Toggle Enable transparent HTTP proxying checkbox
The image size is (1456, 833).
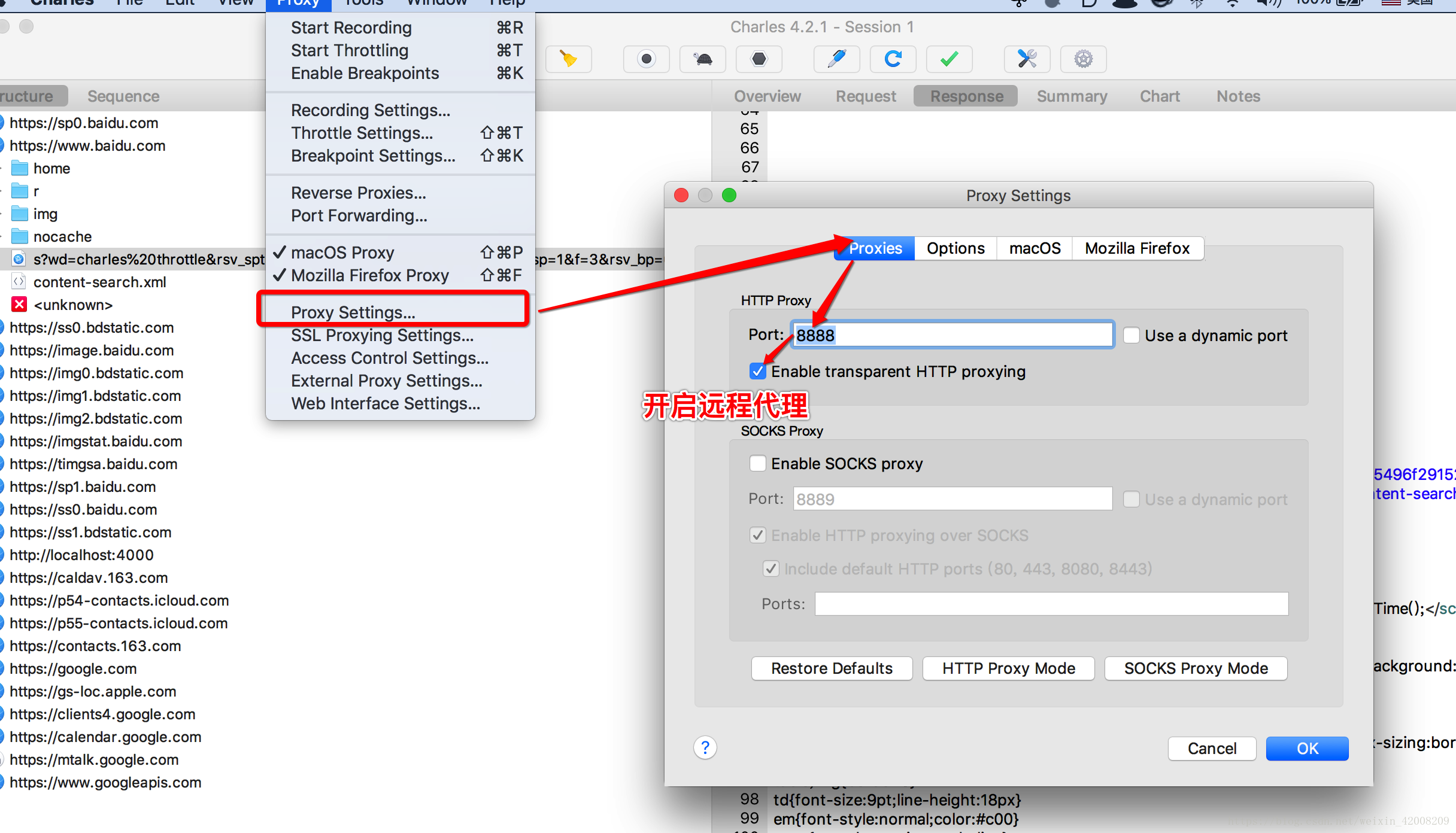[758, 372]
